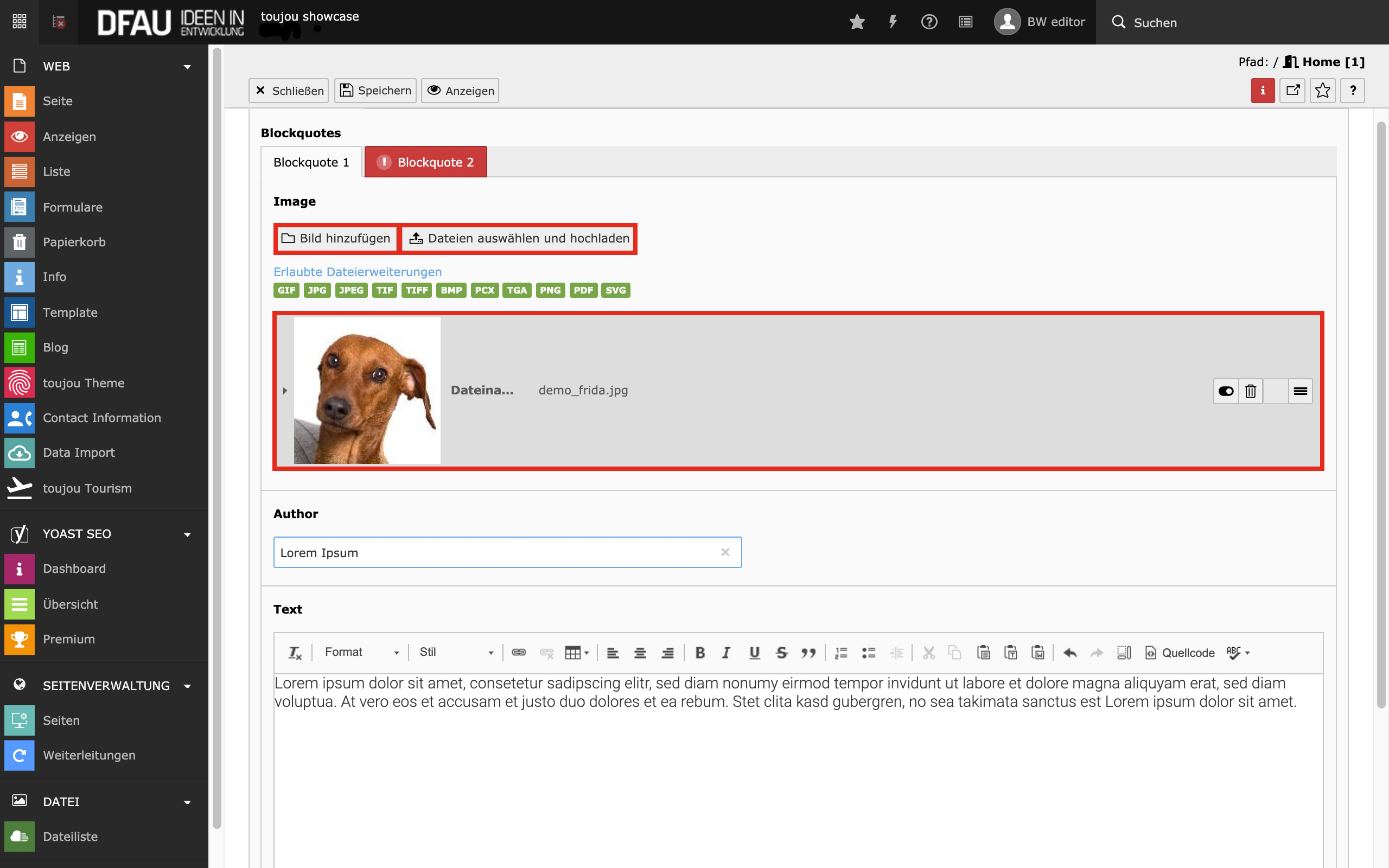This screenshot has width=1389, height=868.
Task: Open the Contact Information module icon
Action: [x=20, y=418]
